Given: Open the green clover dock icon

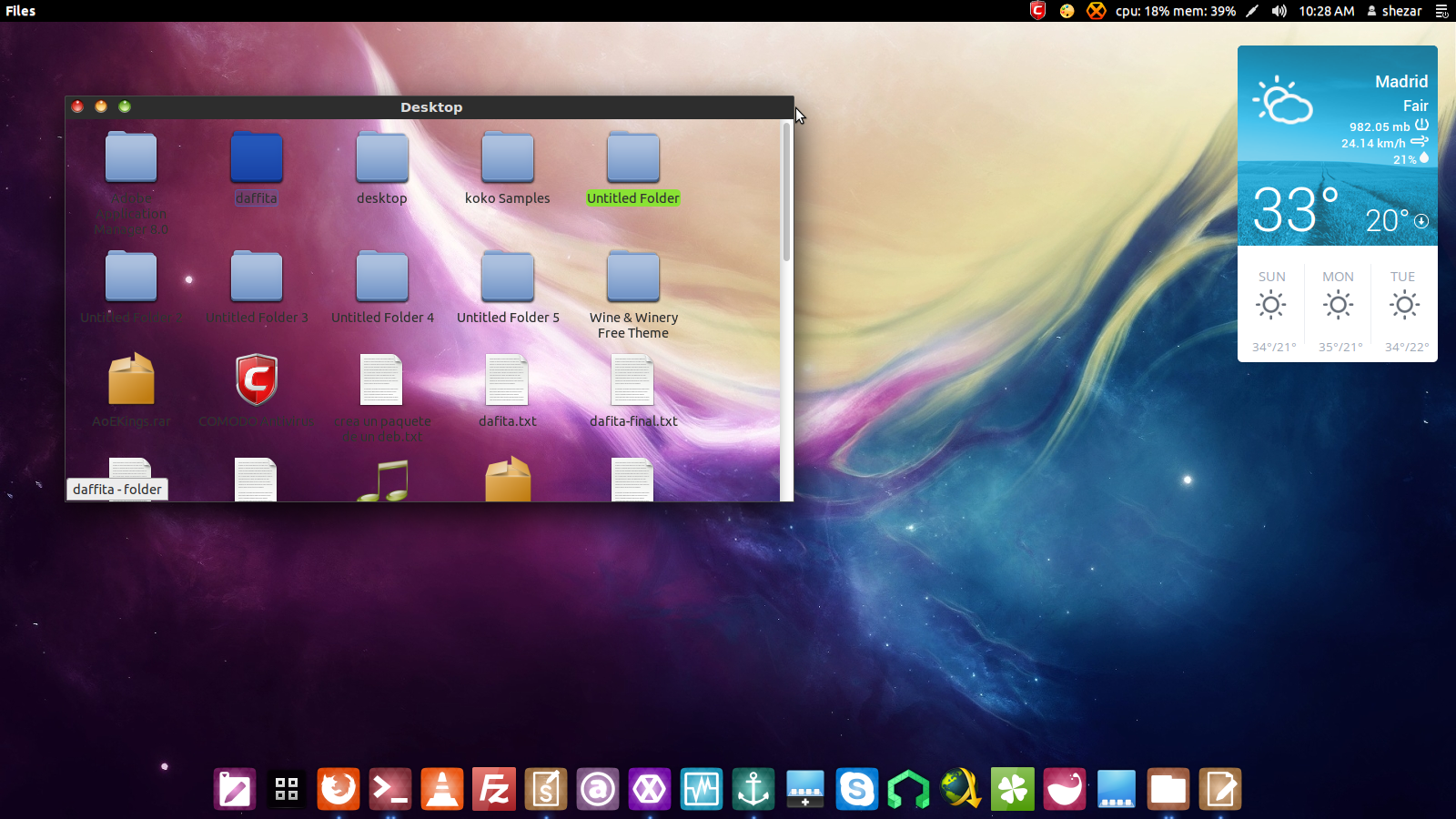Looking at the screenshot, I should [1013, 789].
